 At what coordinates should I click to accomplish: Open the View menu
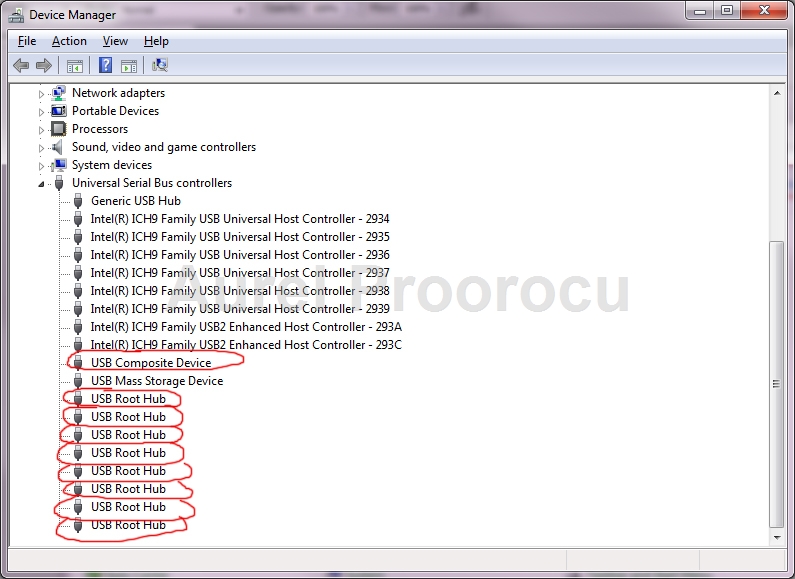(x=115, y=41)
